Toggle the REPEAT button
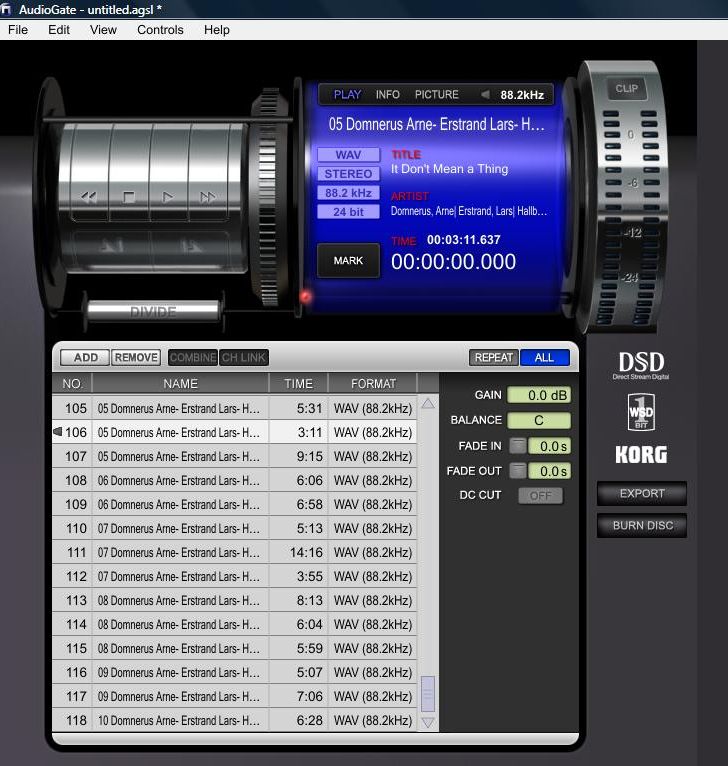The width and height of the screenshot is (728, 766). point(493,357)
